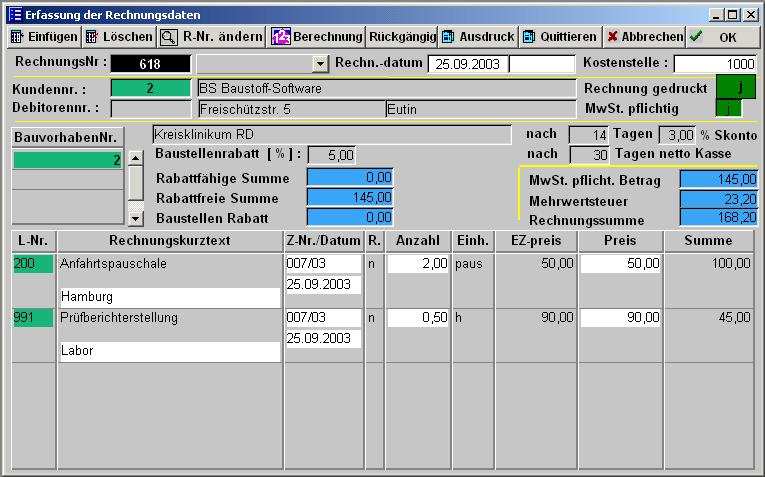Click the Rechnungskurztext column header
The height and width of the screenshot is (477, 765).
point(170,241)
